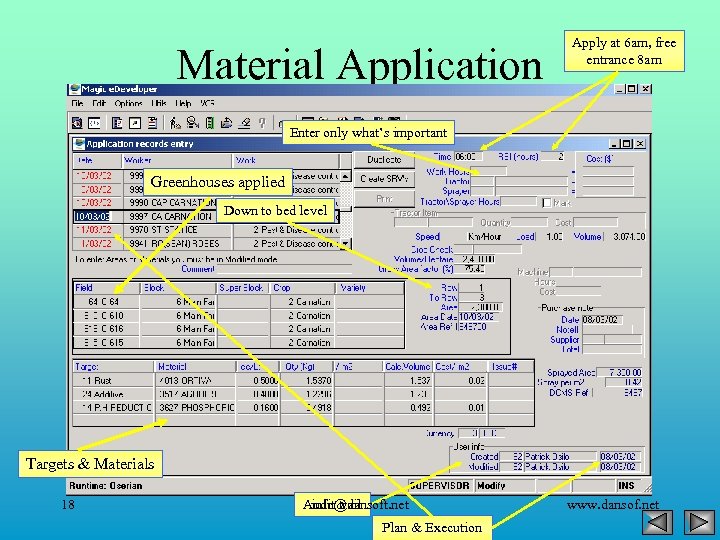Click the Create SRMs button
This screenshot has width=720, height=540.
tap(384, 179)
